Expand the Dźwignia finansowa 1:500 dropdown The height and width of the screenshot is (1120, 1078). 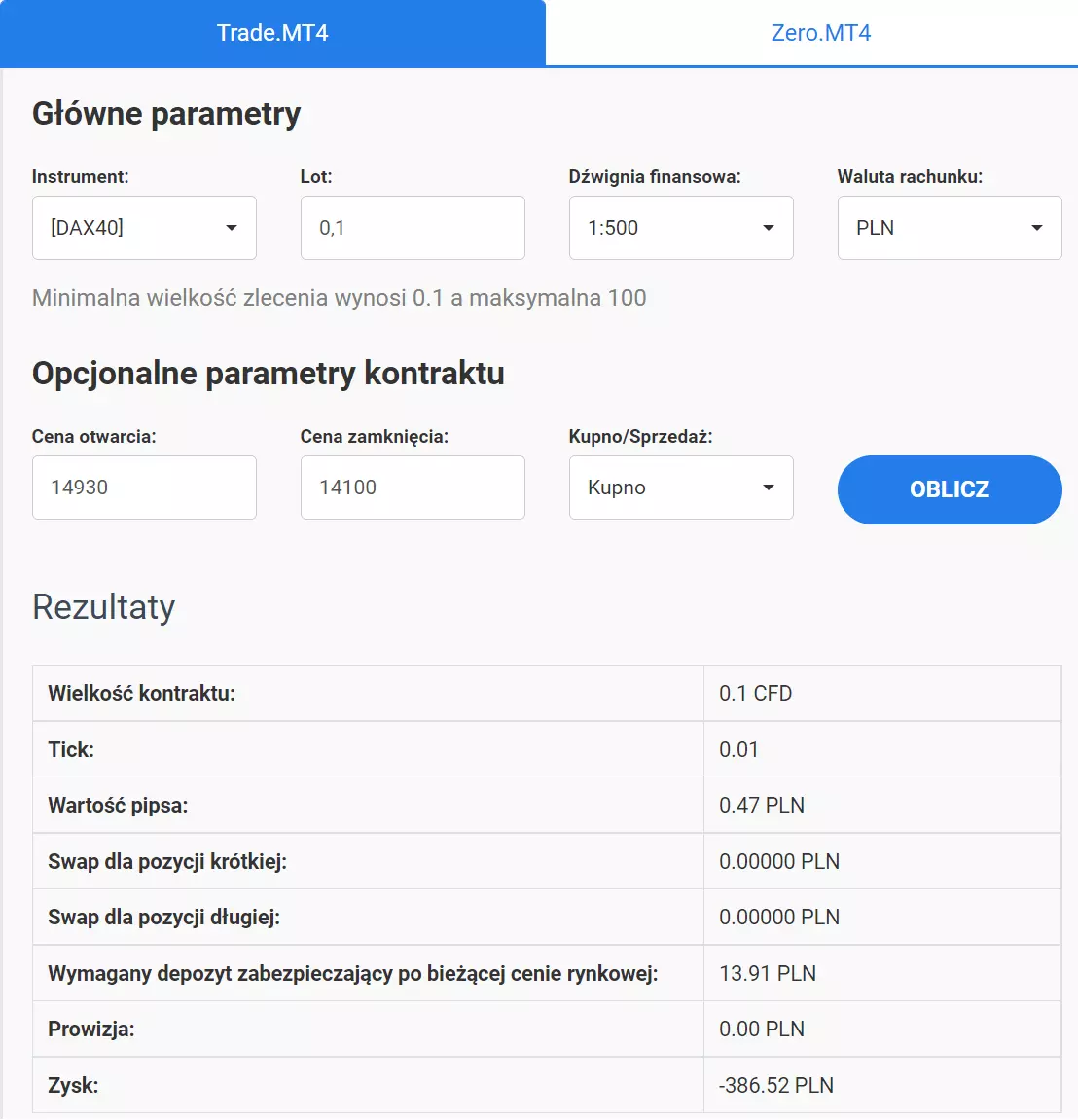pyautogui.click(x=681, y=228)
